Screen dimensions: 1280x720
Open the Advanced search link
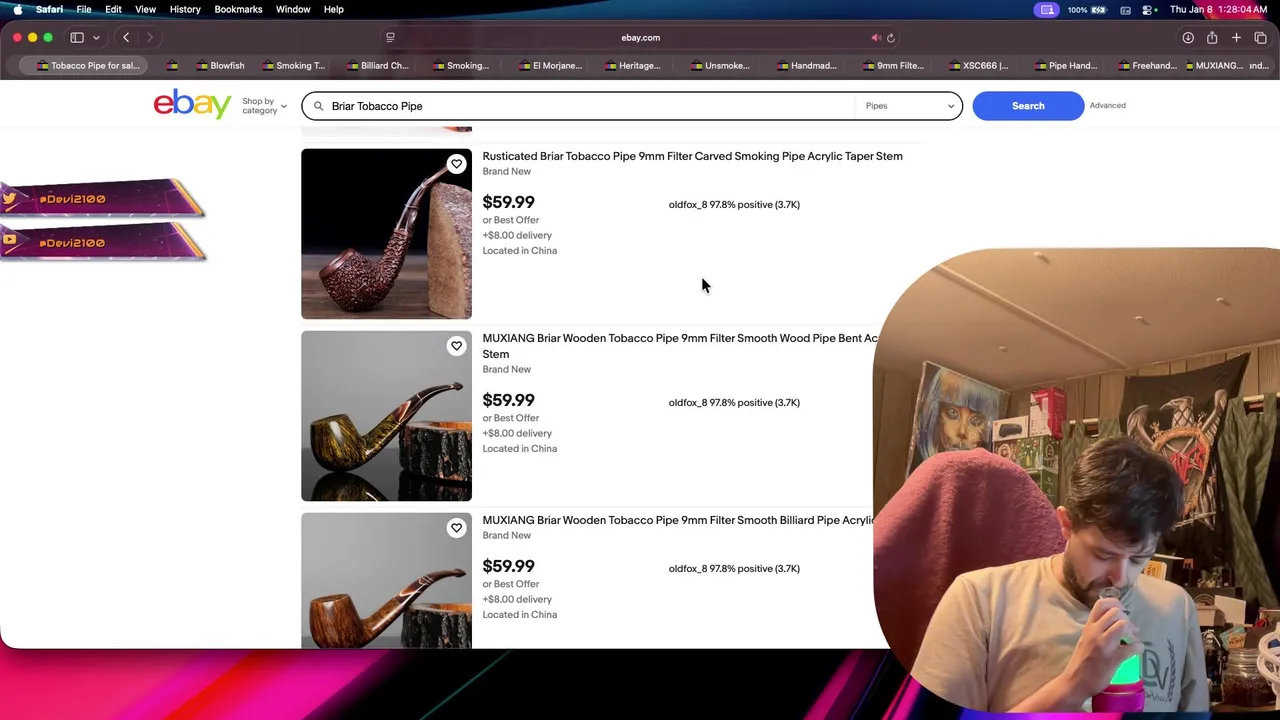[x=1107, y=105]
